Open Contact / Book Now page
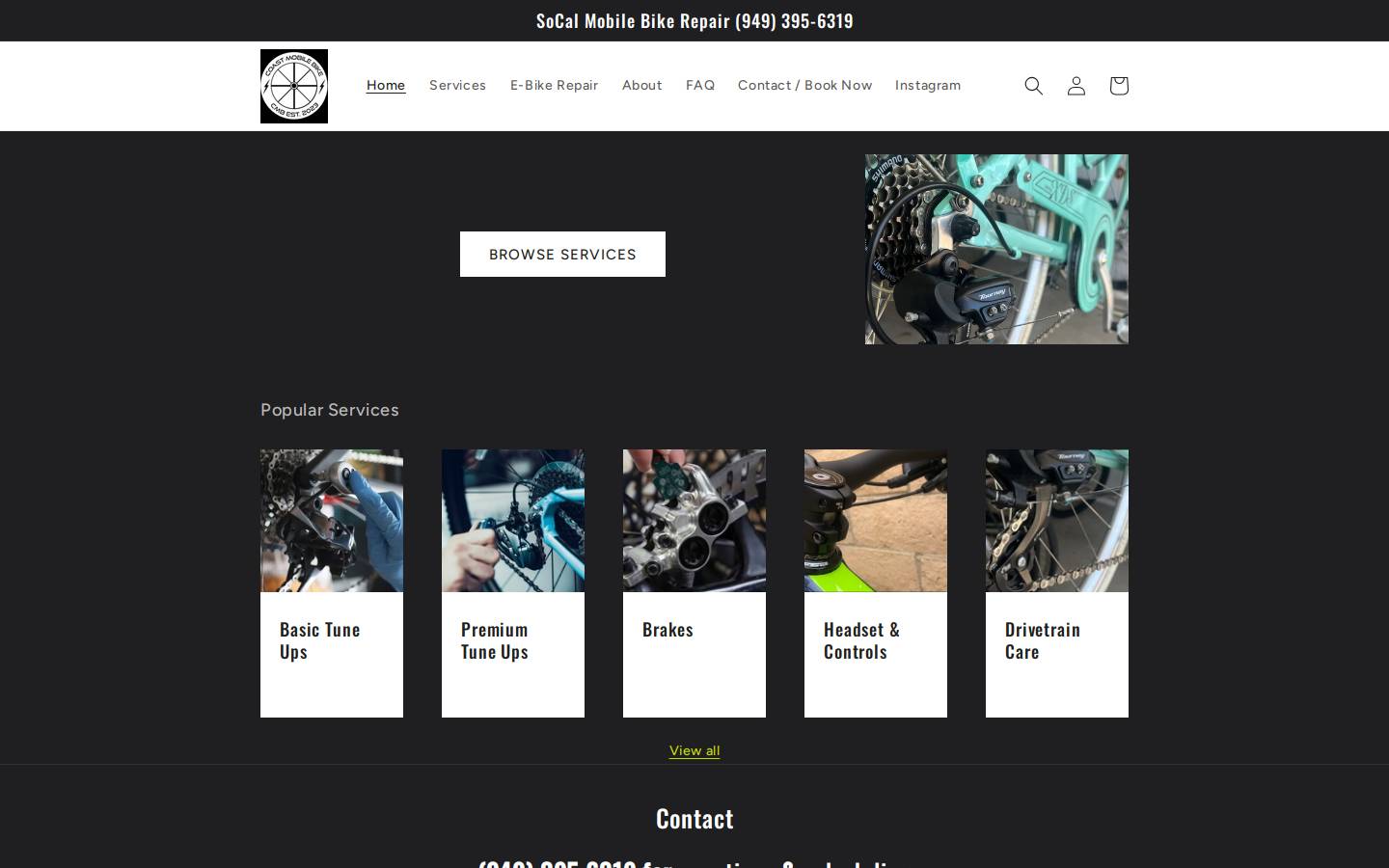 [804, 85]
